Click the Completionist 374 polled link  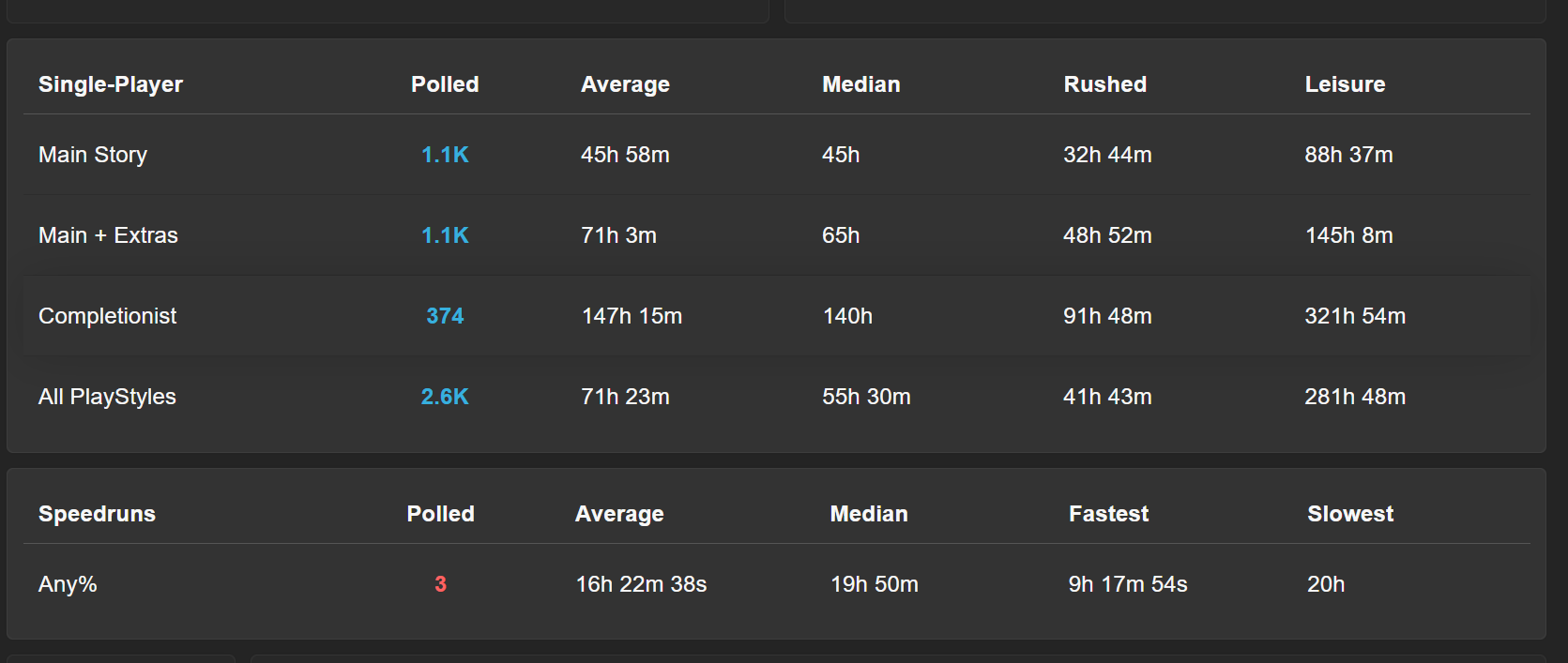tap(445, 316)
